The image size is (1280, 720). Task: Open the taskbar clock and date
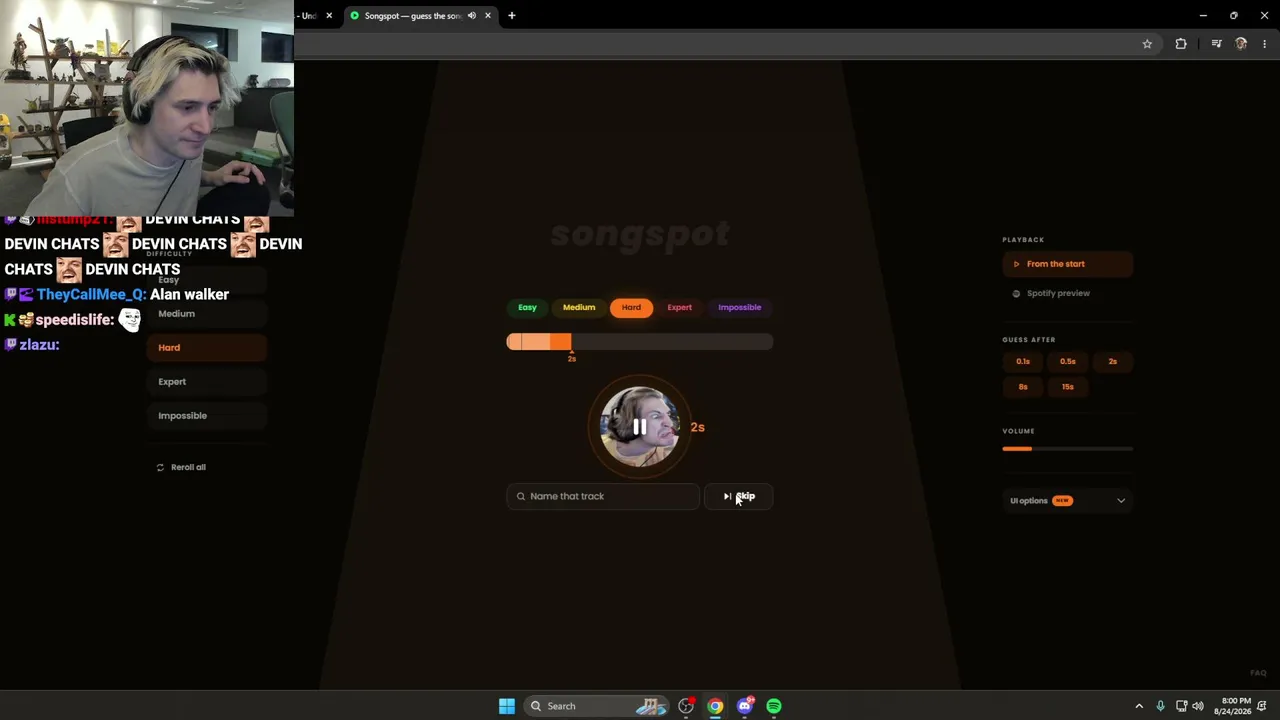coord(1233,706)
